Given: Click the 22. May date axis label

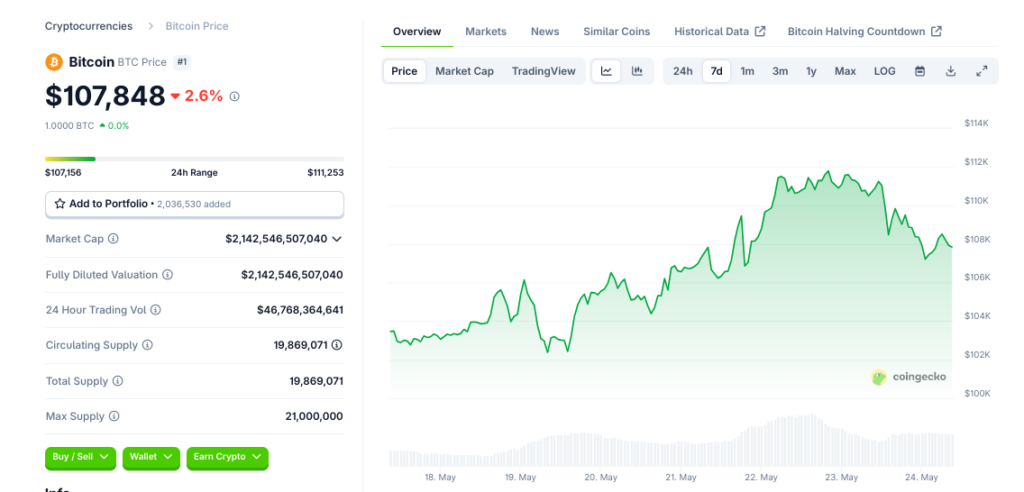Looking at the screenshot, I should 761,477.
